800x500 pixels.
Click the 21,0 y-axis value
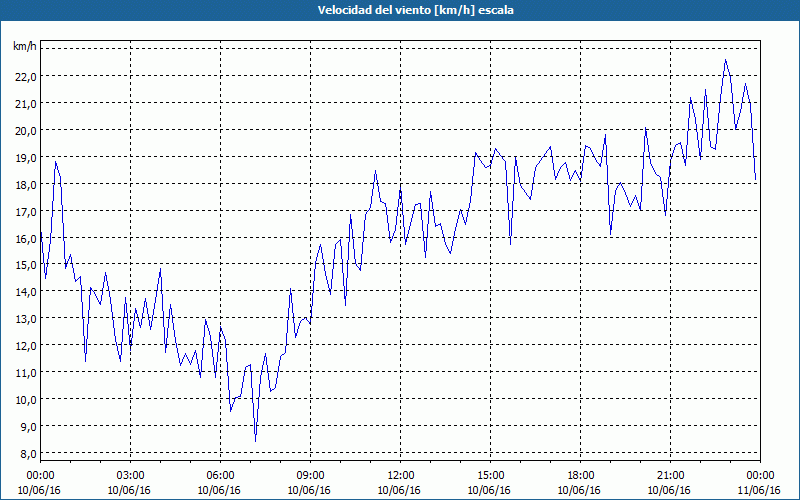click(26, 104)
